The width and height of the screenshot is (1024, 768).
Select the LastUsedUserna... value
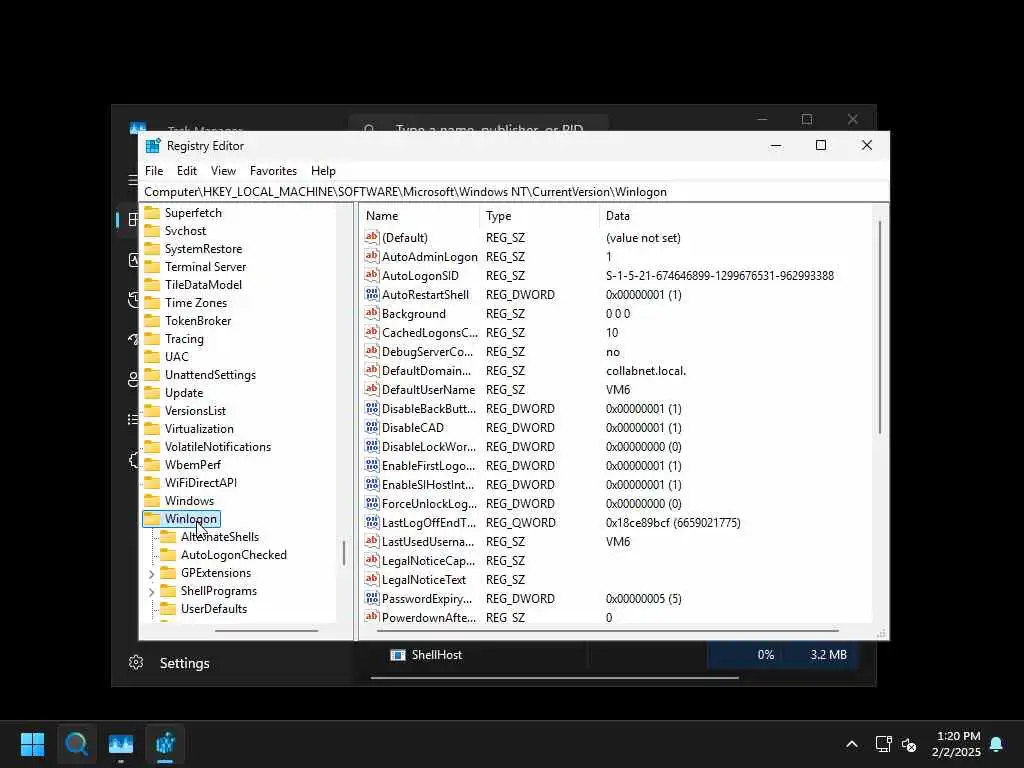click(x=428, y=541)
